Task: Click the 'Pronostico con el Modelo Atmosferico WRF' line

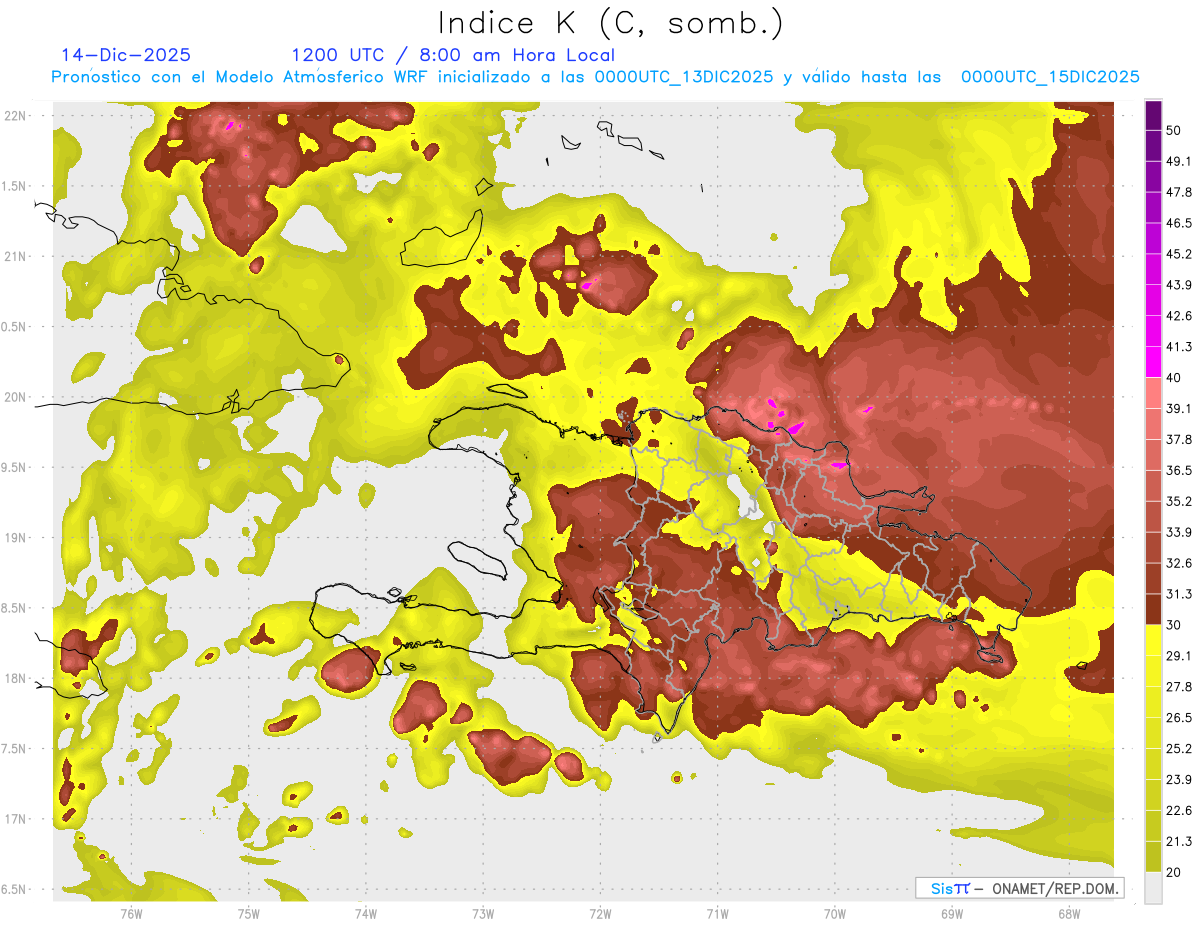Action: [596, 77]
